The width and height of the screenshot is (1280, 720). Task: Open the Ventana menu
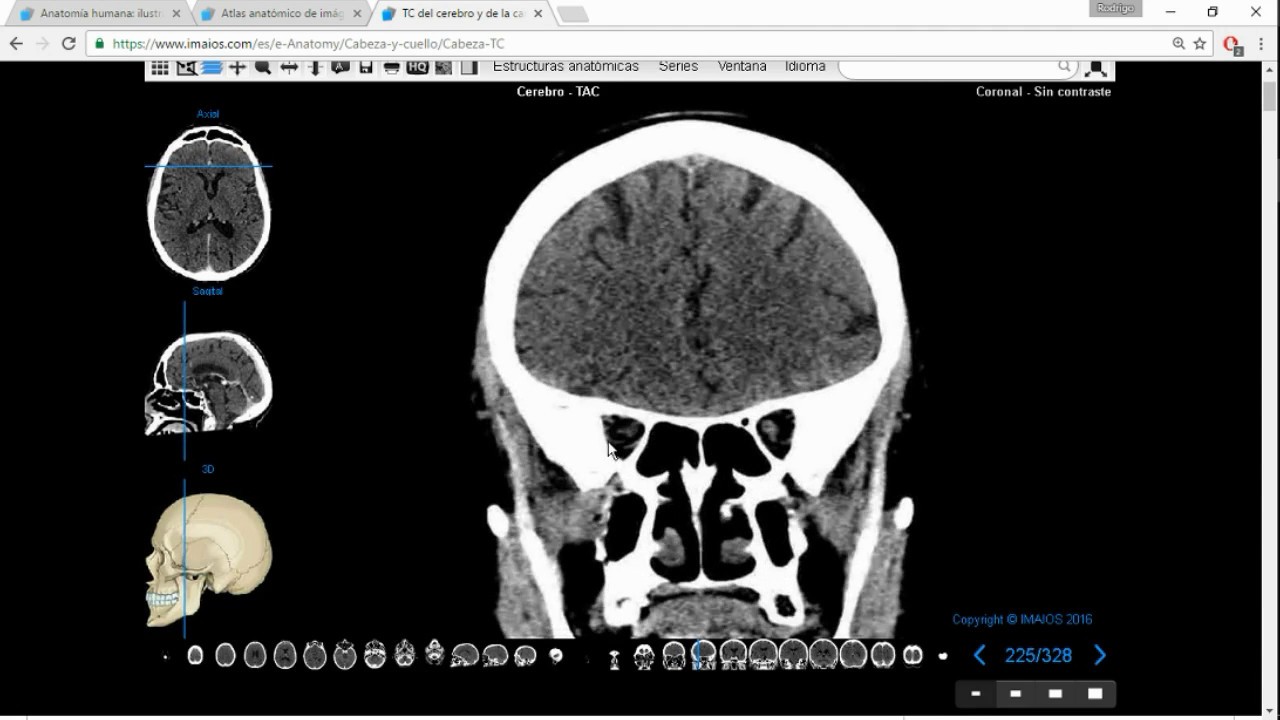(x=742, y=67)
